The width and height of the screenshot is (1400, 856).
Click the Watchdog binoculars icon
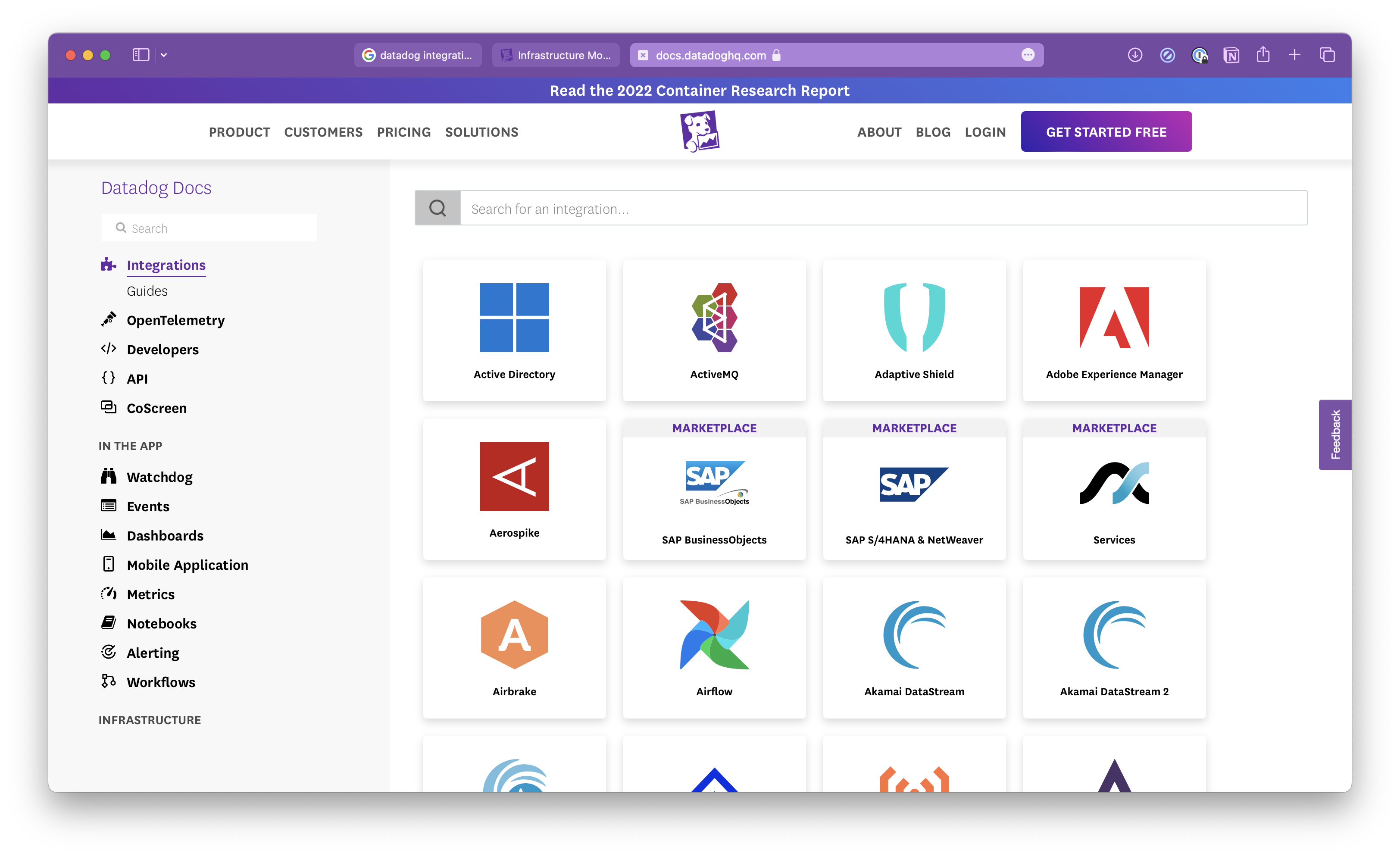point(108,476)
